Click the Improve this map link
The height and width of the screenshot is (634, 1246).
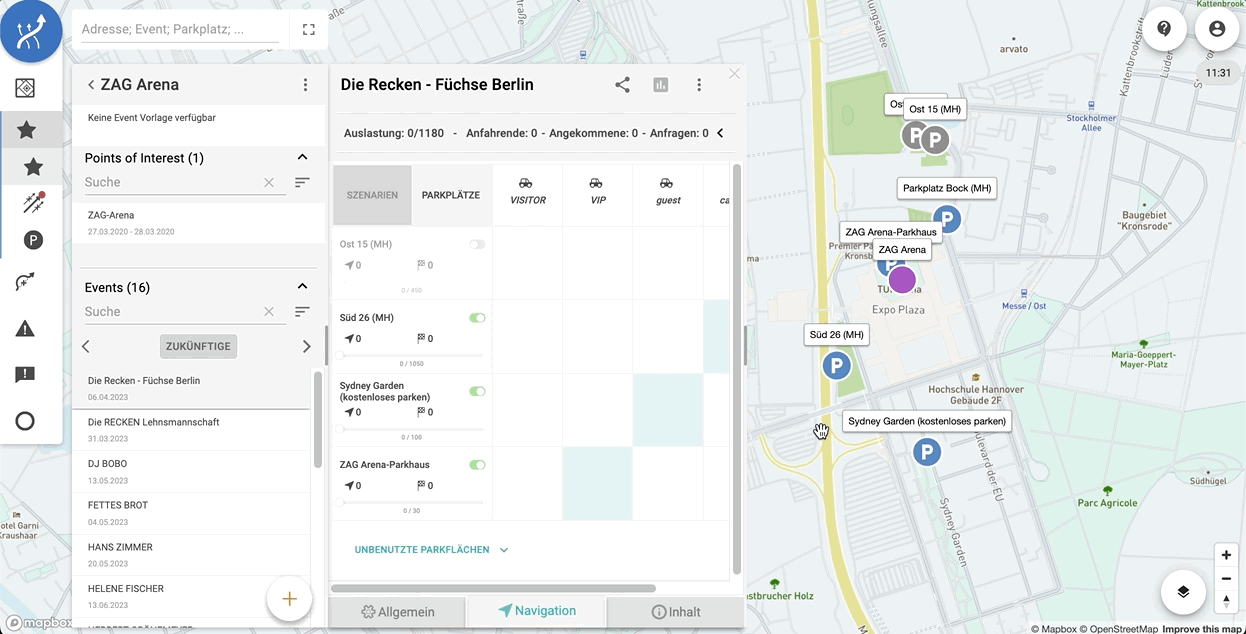click(x=1203, y=629)
